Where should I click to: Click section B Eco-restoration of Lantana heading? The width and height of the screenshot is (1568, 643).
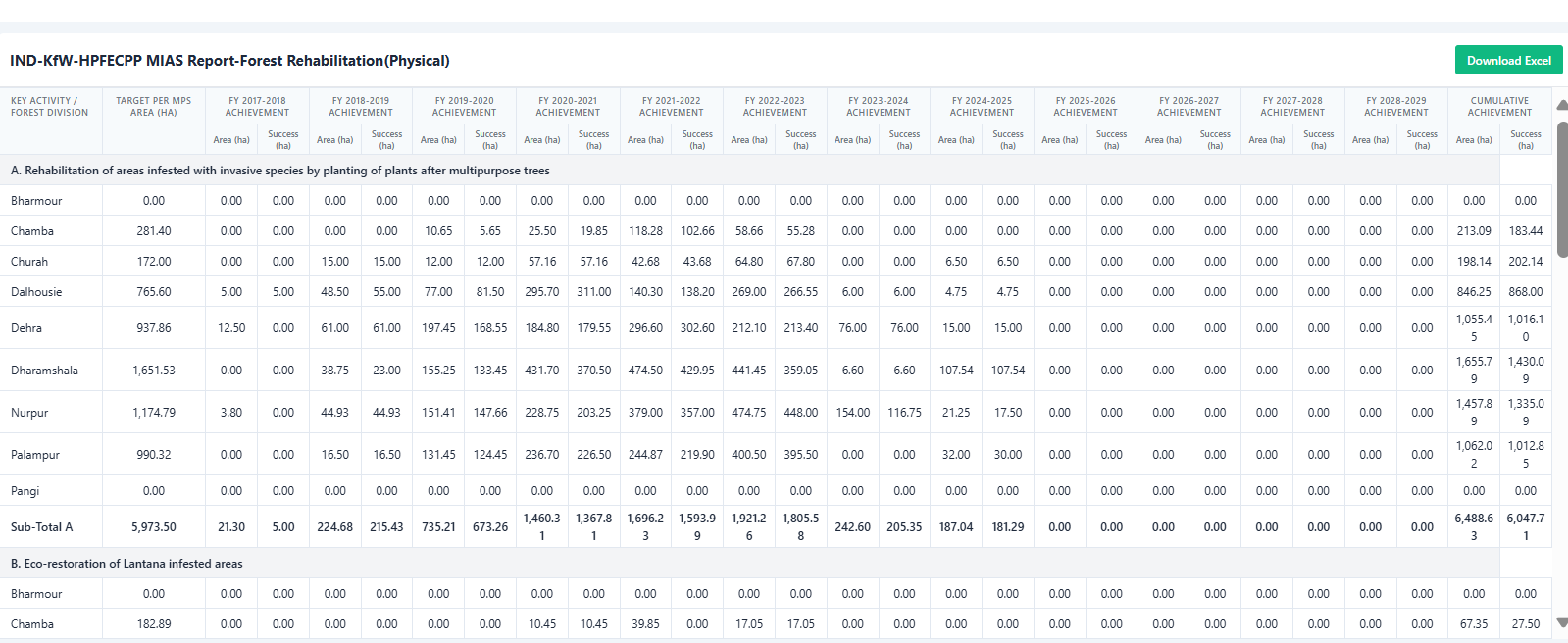(x=126, y=564)
